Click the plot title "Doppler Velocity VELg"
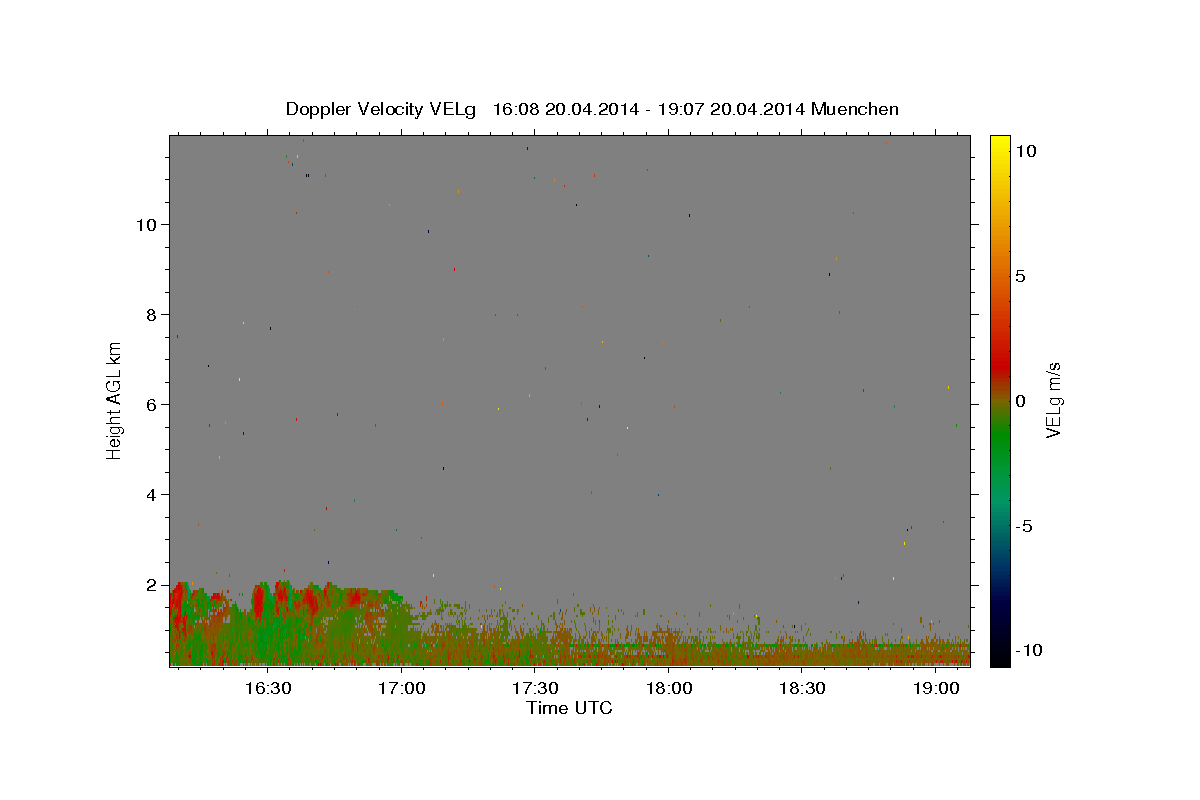The height and width of the screenshot is (800, 1200). [381, 109]
